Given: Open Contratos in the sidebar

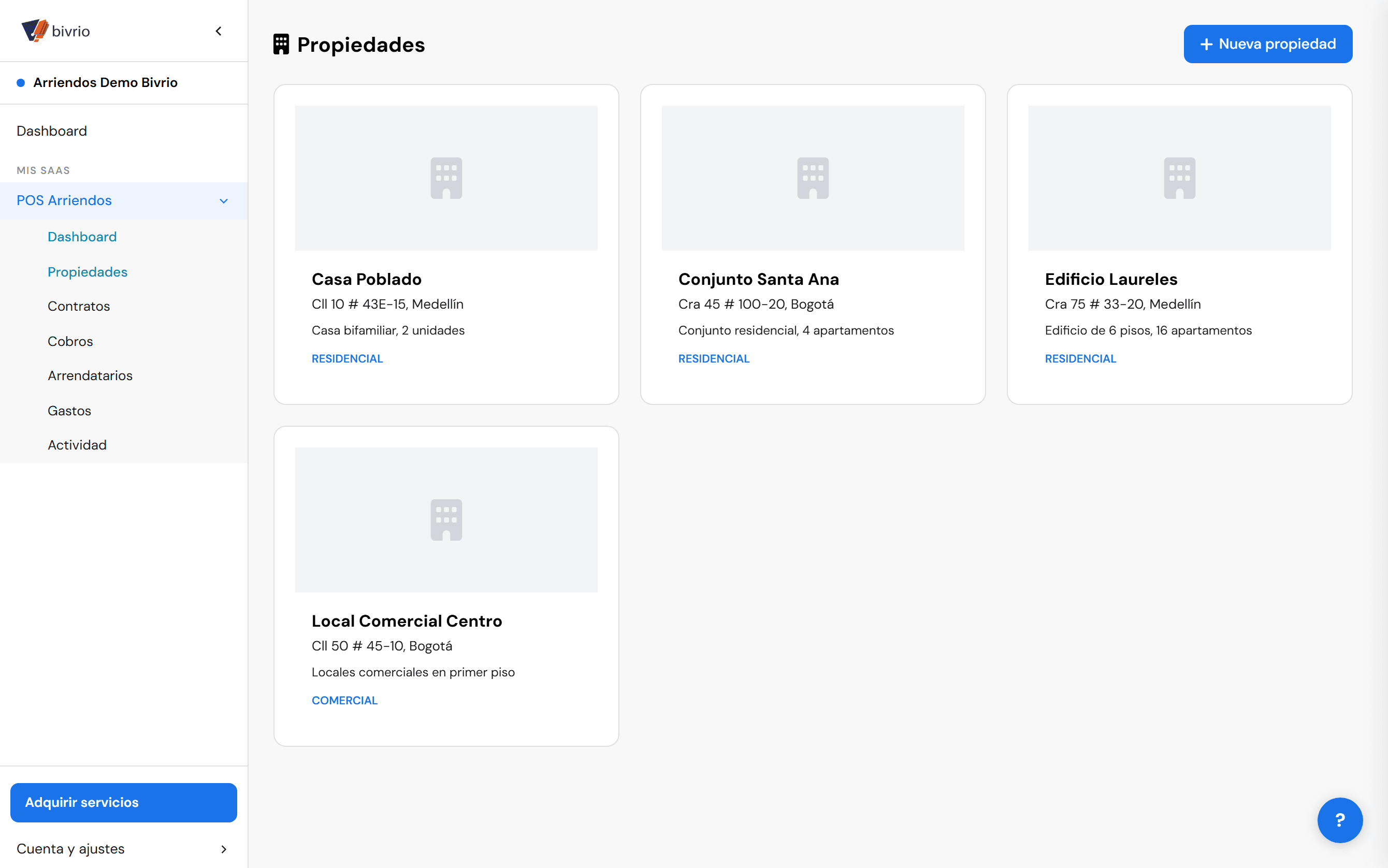Looking at the screenshot, I should click(x=79, y=306).
